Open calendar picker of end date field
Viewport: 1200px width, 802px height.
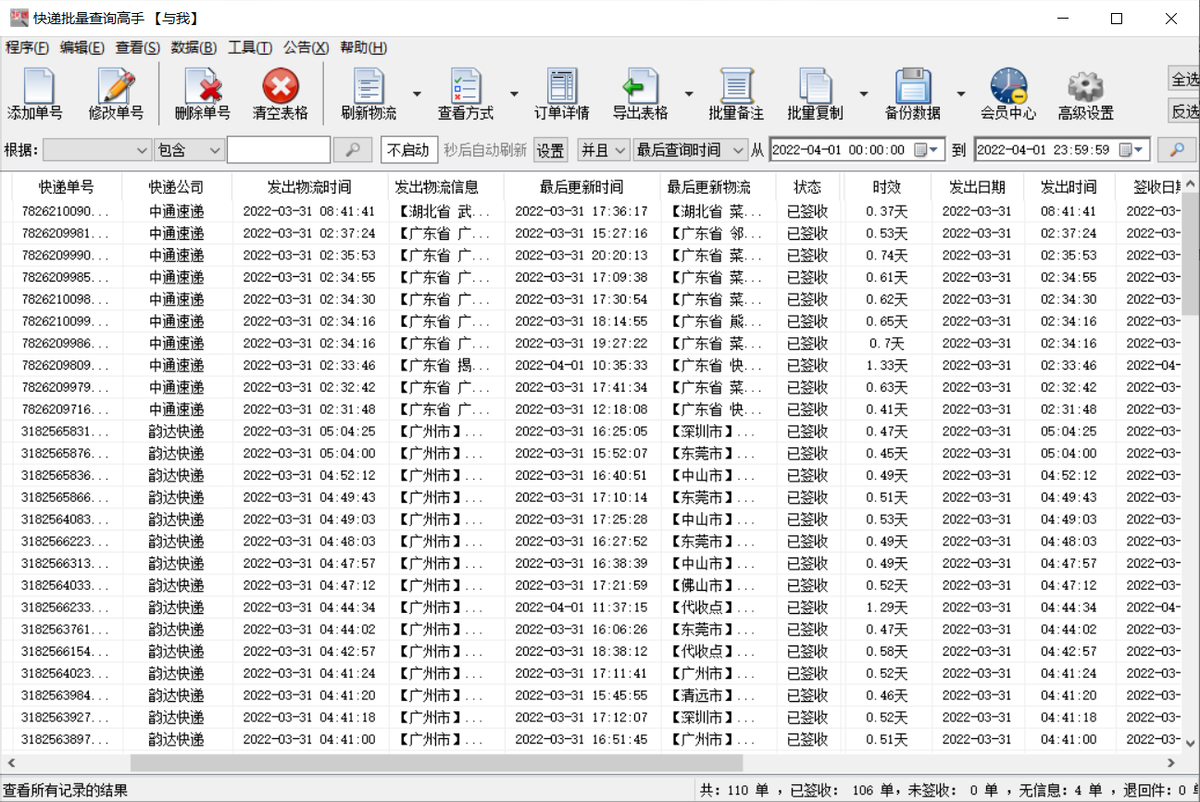click(x=1133, y=150)
